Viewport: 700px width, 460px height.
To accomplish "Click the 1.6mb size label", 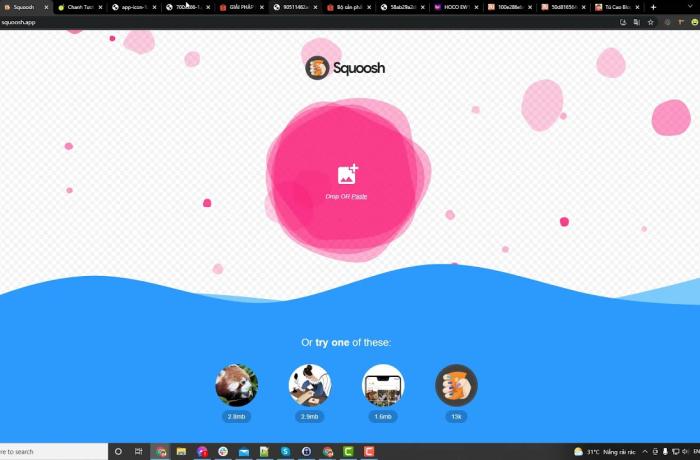I will 382,416.
